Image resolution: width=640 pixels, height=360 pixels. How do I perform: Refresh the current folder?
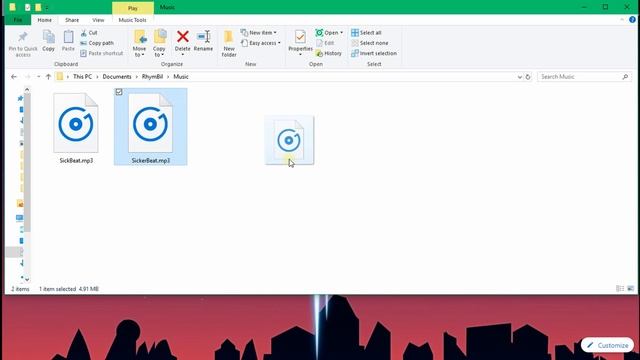pyautogui.click(x=528, y=77)
